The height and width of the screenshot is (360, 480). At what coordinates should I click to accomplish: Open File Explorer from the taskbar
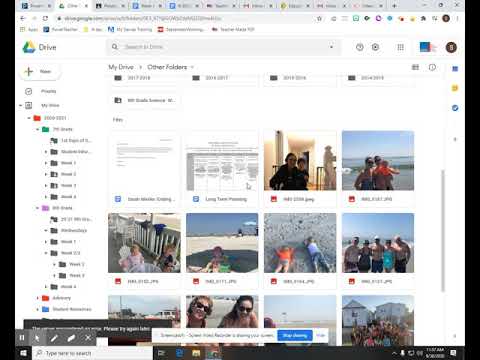coord(196,353)
